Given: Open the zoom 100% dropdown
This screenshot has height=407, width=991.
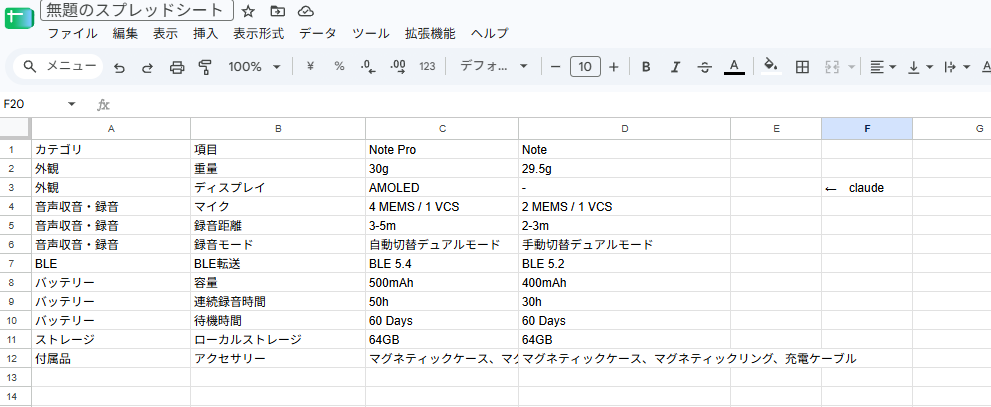Looking at the screenshot, I should pos(254,66).
